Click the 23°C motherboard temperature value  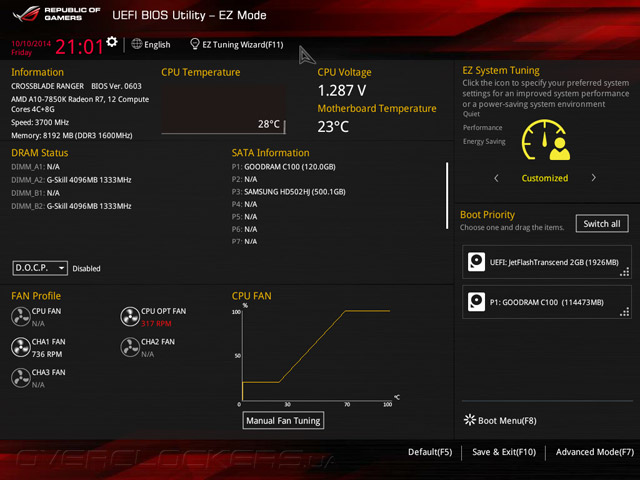333,127
